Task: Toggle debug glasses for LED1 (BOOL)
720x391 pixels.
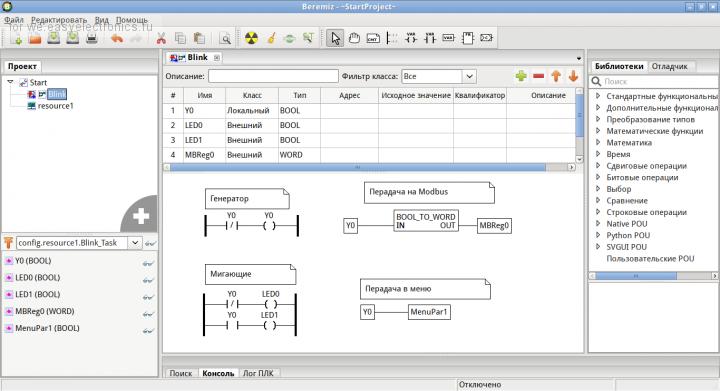Action: [148, 297]
